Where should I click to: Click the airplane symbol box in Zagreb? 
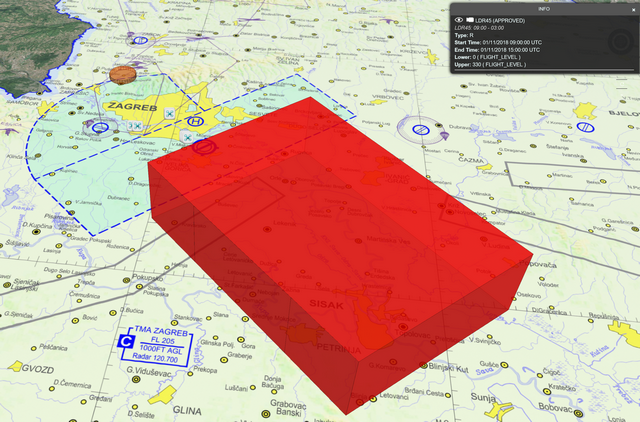click(170, 114)
